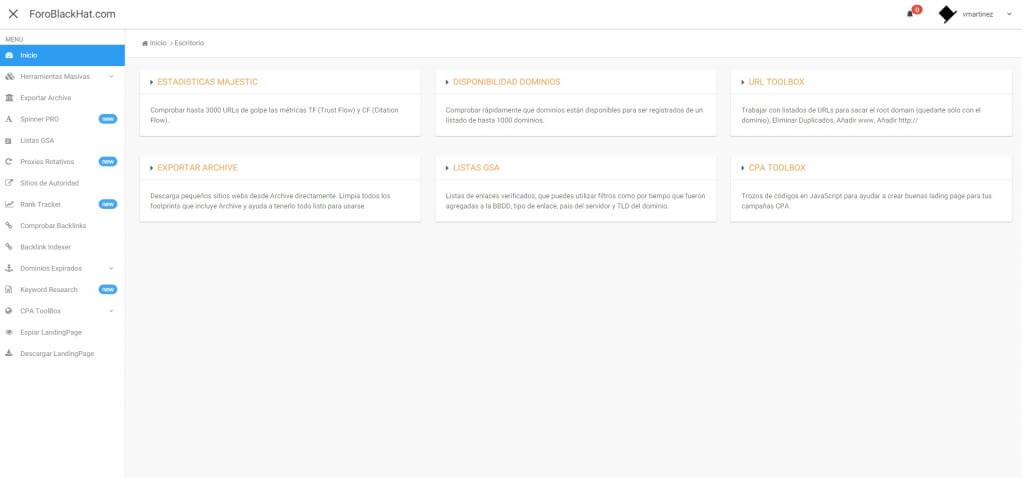Click the home icon in breadcrumb
The image size is (1024, 478).
145,43
